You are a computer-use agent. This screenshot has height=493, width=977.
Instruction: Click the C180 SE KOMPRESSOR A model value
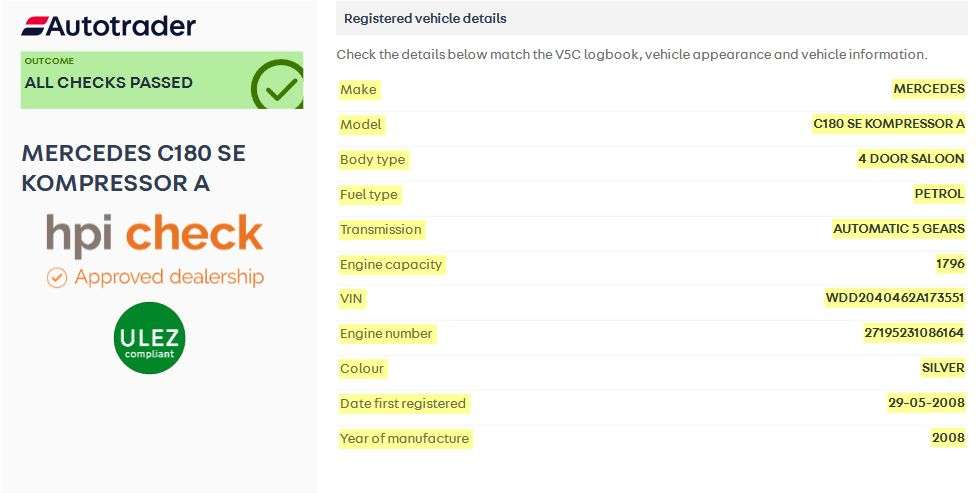(889, 123)
